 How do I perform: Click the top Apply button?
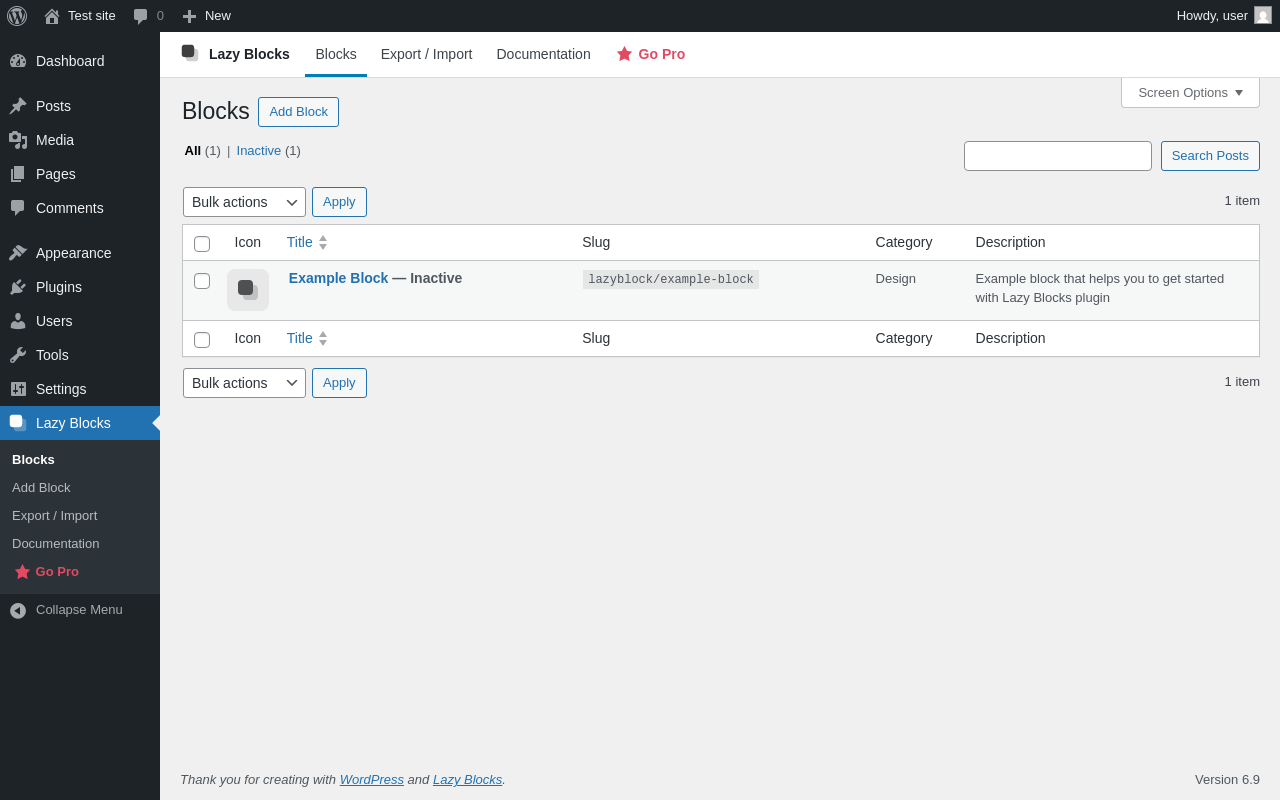click(339, 202)
